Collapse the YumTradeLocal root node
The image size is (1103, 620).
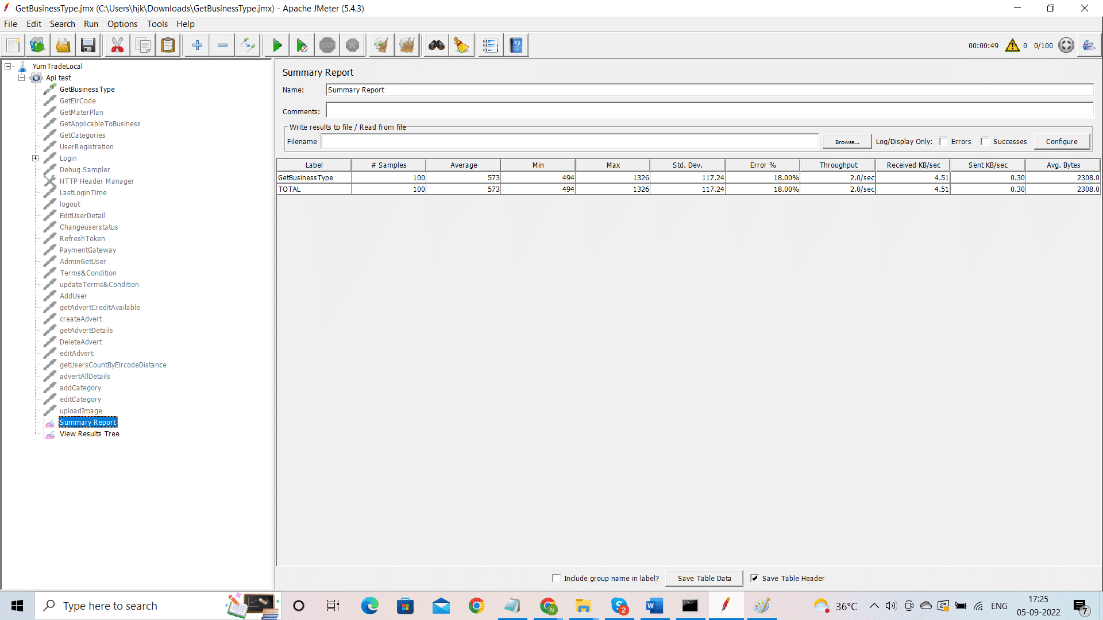pos(7,66)
